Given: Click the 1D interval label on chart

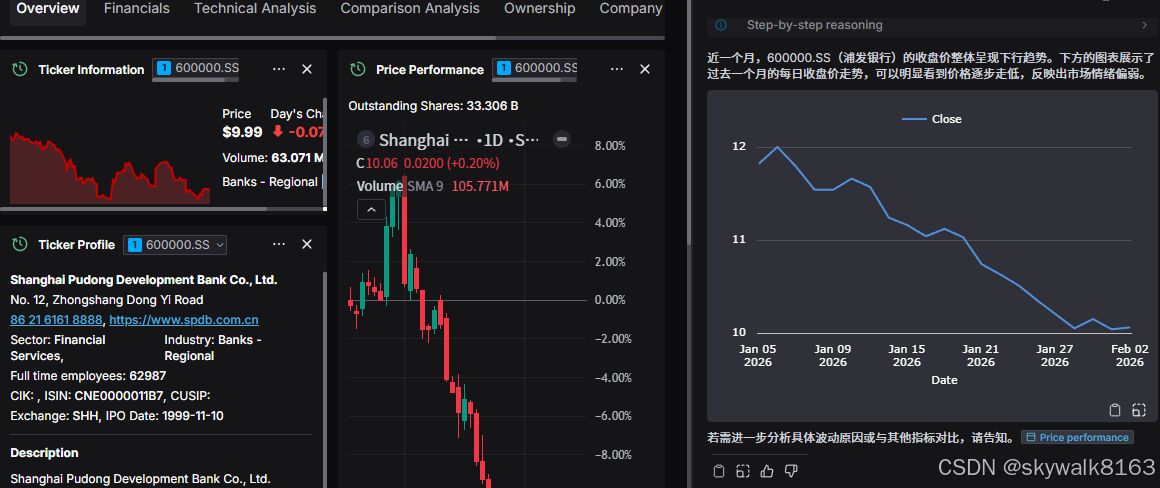Looking at the screenshot, I should pos(493,140).
